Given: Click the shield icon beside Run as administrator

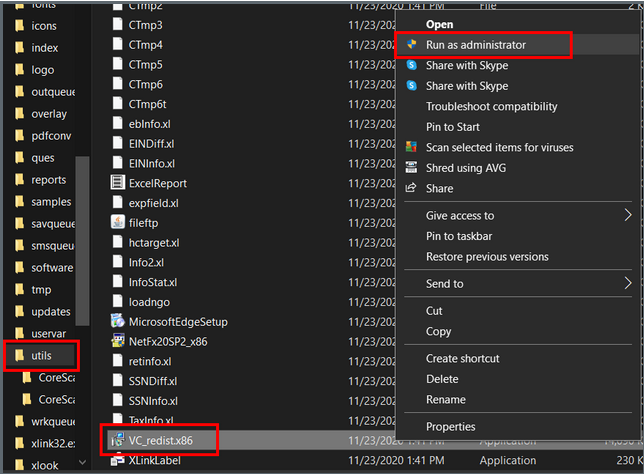Looking at the screenshot, I should [411, 45].
